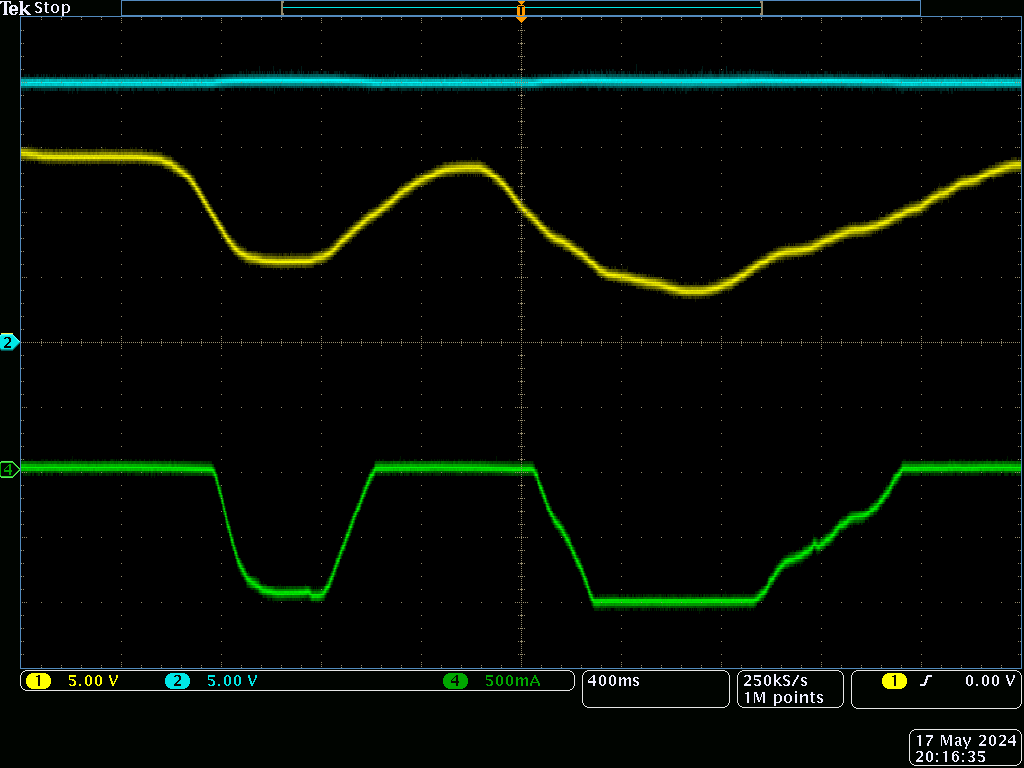Viewport: 1024px width, 768px height.
Task: Click the 20:16:35 time readout
Action: coord(950,757)
